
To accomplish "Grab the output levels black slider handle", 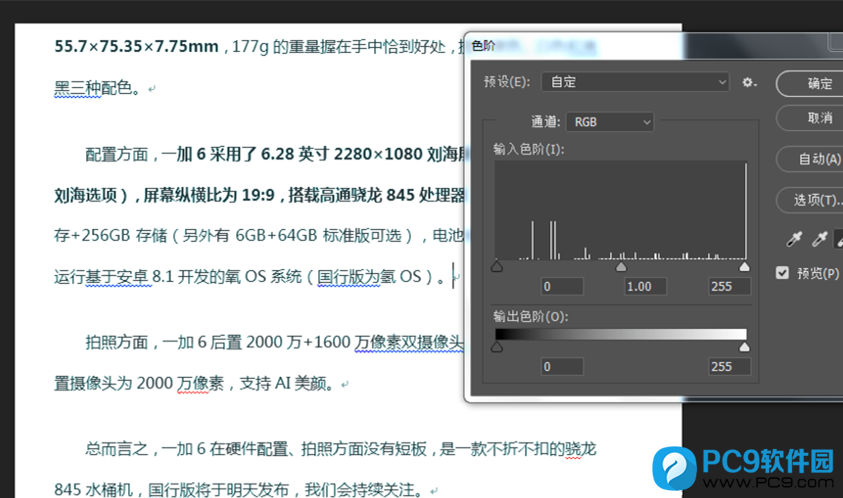I will 497,347.
